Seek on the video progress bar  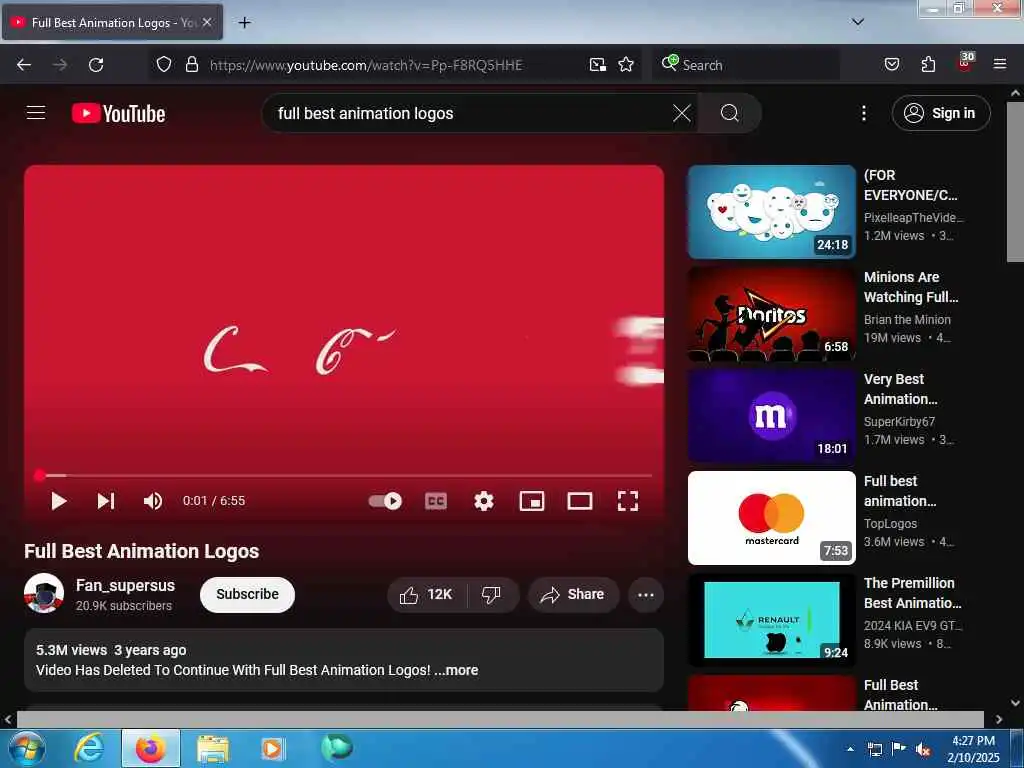[x=344, y=475]
